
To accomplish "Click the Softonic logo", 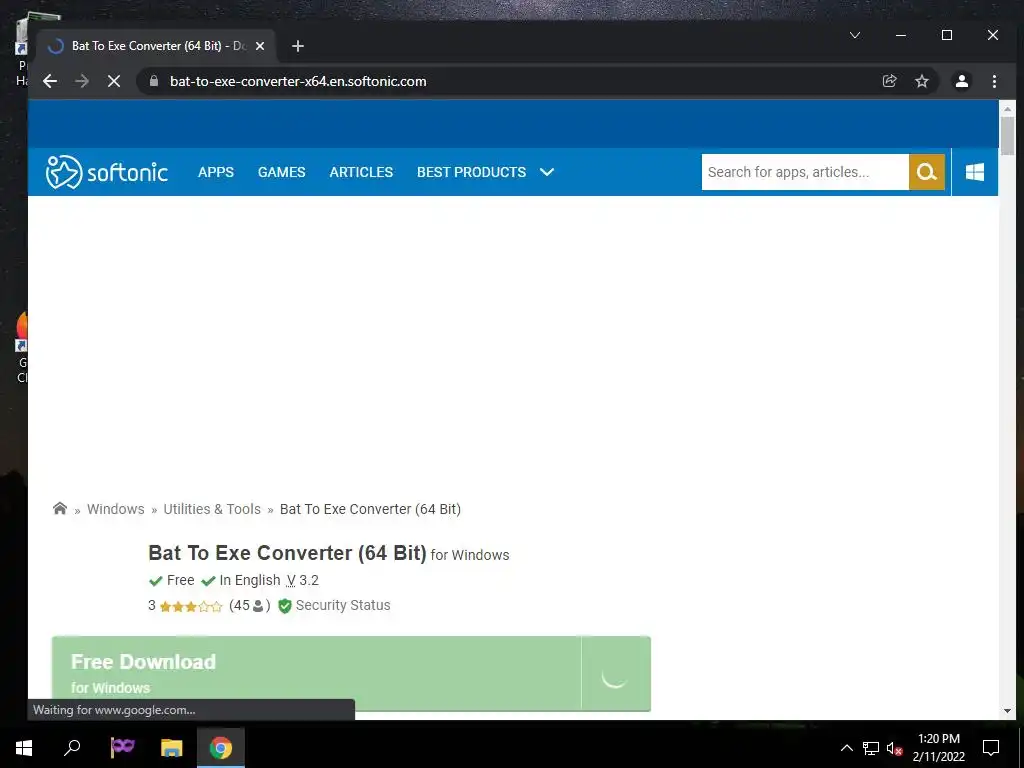I will [107, 172].
